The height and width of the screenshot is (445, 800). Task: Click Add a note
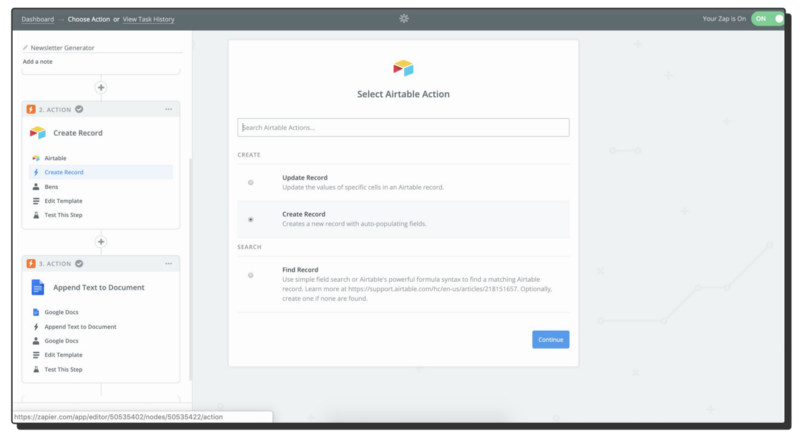tap(37, 61)
